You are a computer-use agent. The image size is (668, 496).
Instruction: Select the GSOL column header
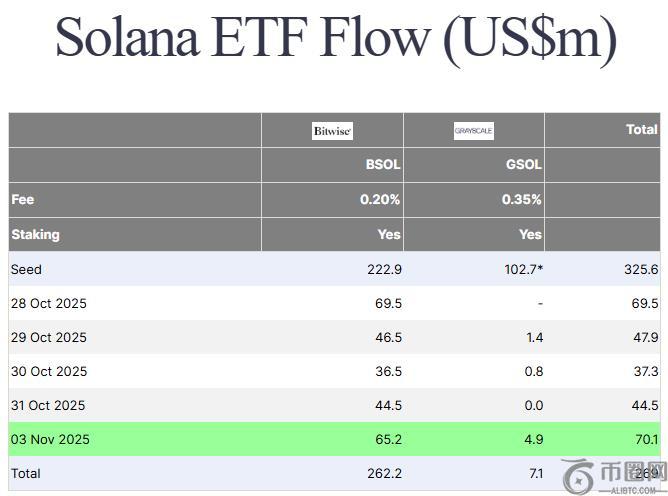tap(523, 165)
